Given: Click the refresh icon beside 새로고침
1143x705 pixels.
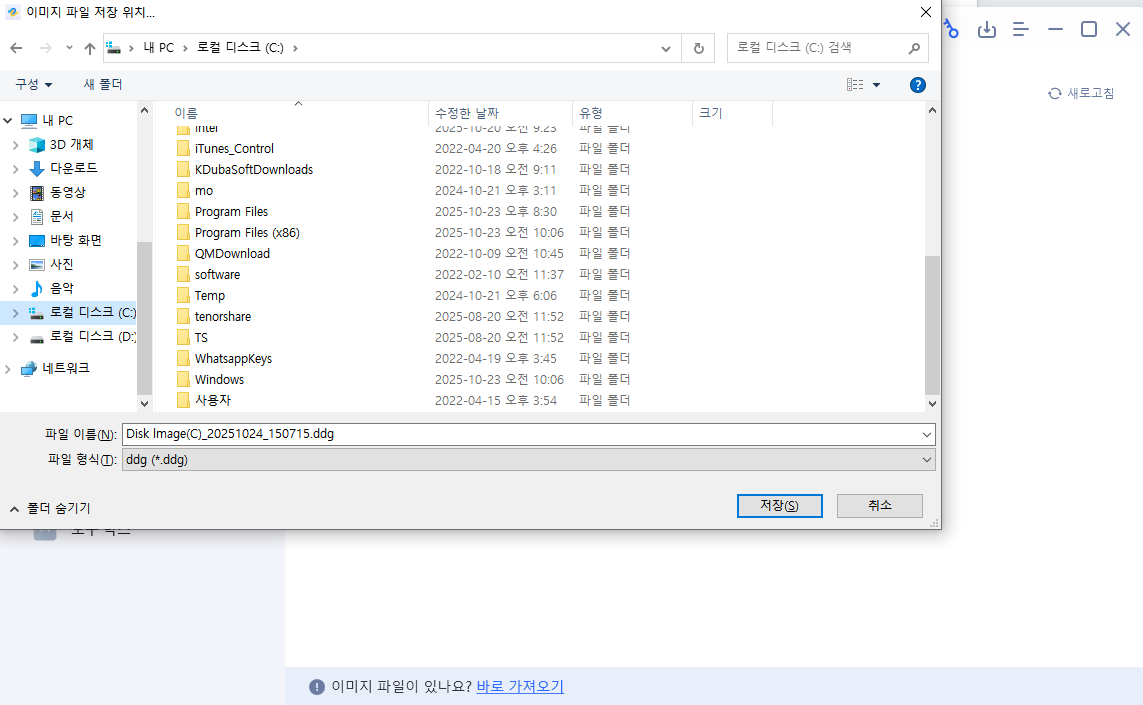Looking at the screenshot, I should point(1053,92).
